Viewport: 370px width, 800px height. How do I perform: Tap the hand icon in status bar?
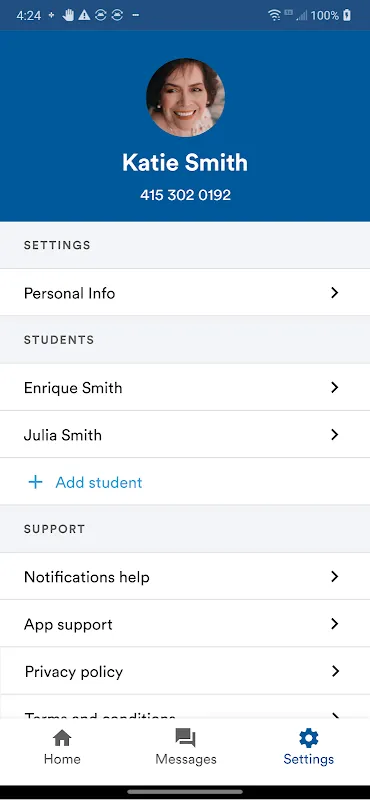pos(68,15)
